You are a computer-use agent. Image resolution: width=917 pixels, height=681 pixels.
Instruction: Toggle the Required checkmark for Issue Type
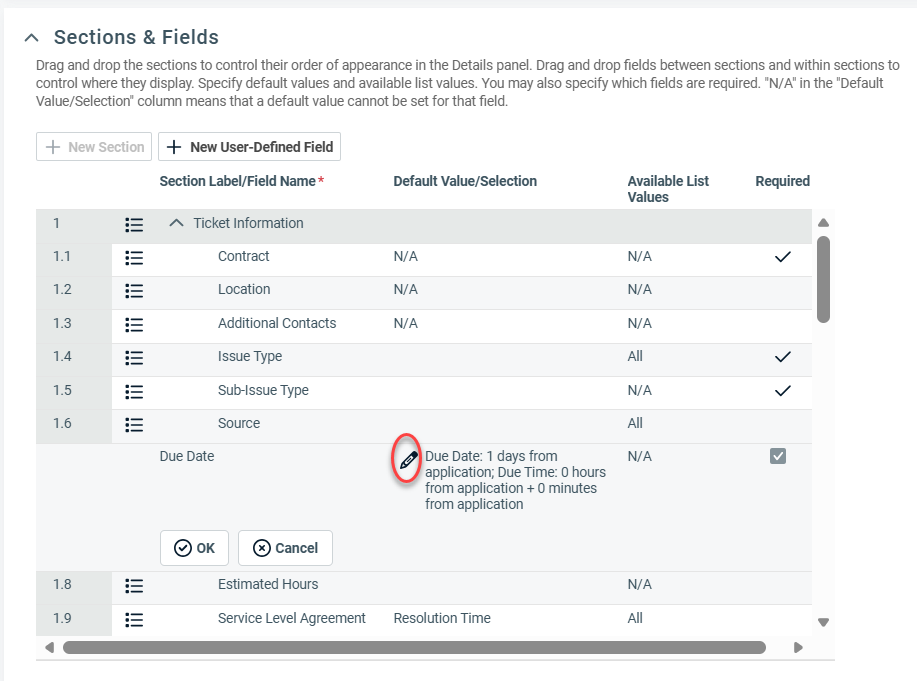pyautogui.click(x=783, y=358)
